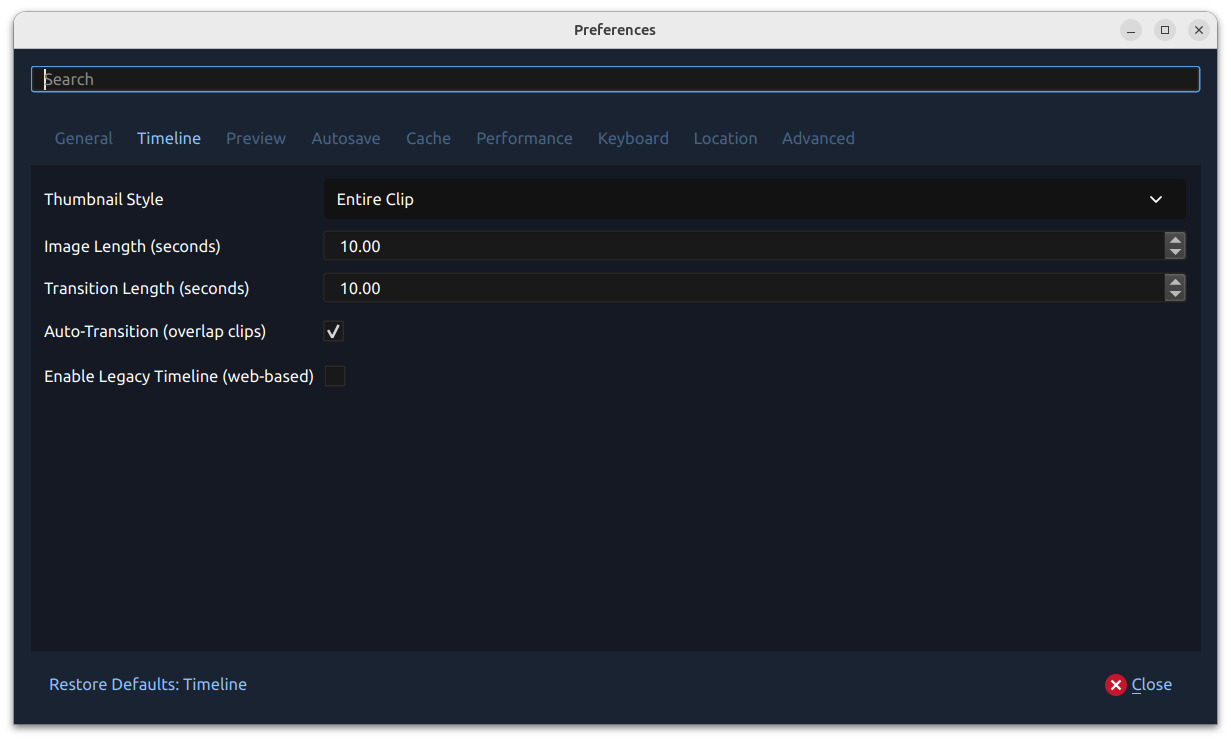The width and height of the screenshot is (1231, 741).
Task: Click the Search field at top
Action: tap(615, 79)
